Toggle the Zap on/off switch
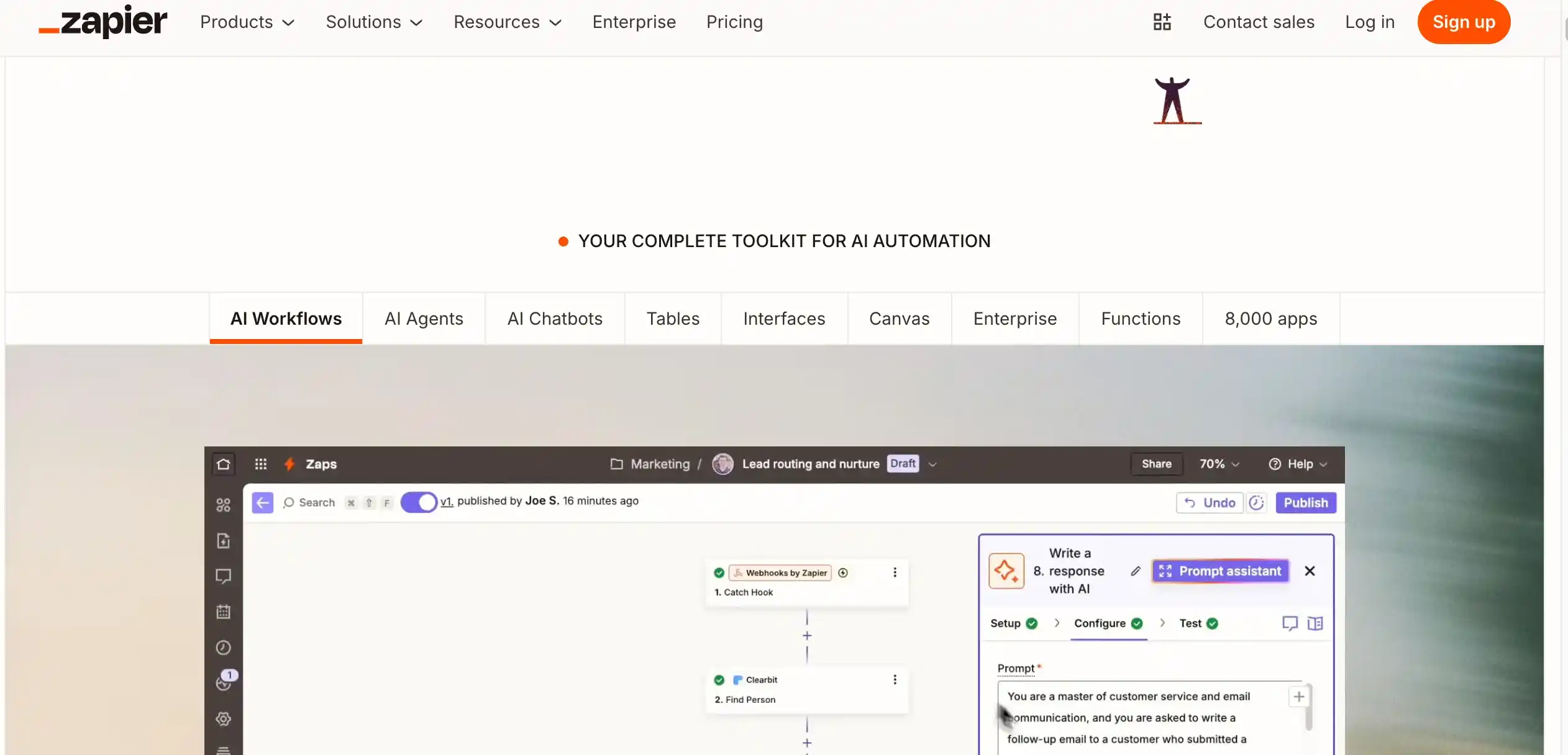The width and height of the screenshot is (1568, 755). (x=419, y=502)
